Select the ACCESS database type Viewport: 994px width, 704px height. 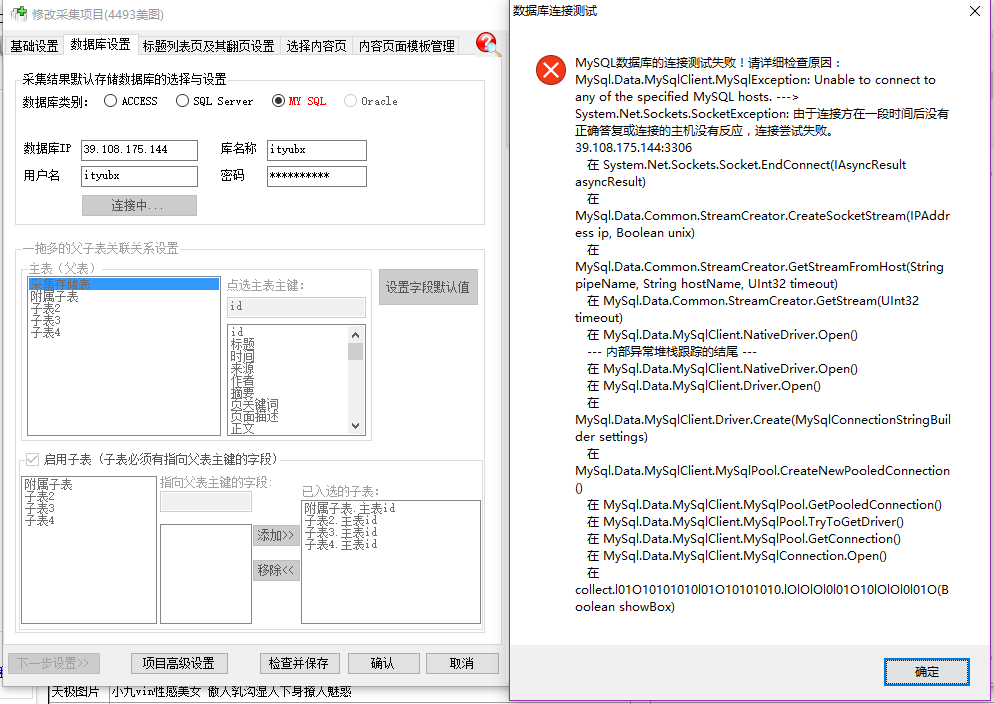[x=110, y=101]
